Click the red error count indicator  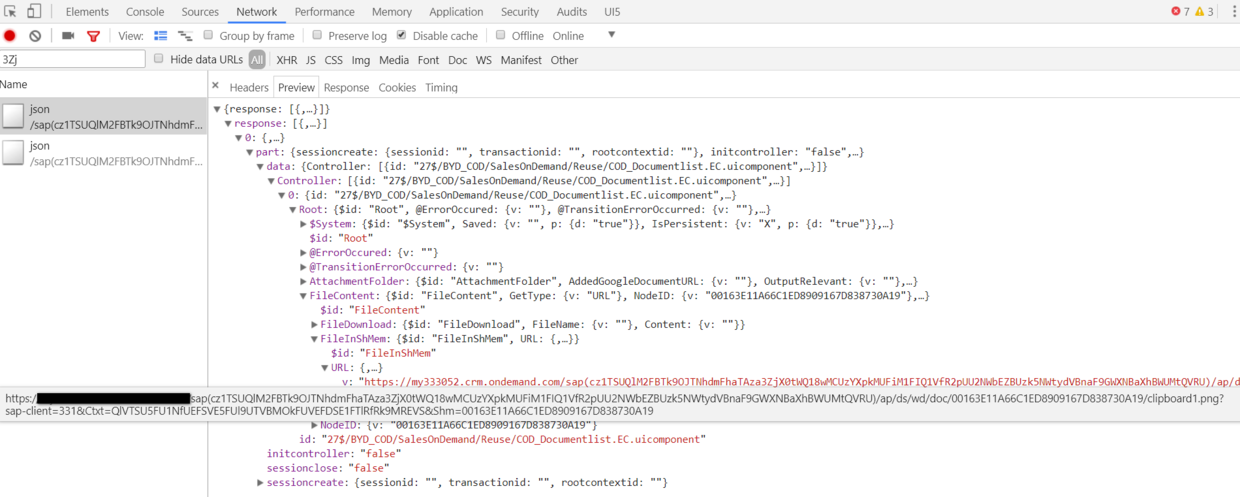(x=1180, y=12)
